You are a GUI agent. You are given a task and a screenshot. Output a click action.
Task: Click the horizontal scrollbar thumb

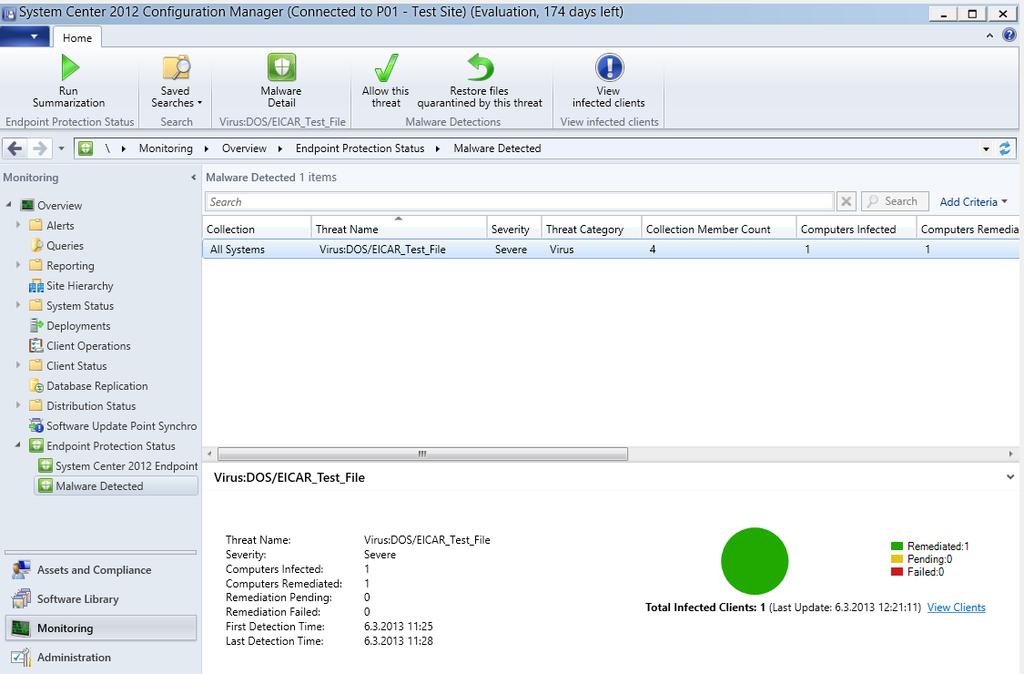423,453
